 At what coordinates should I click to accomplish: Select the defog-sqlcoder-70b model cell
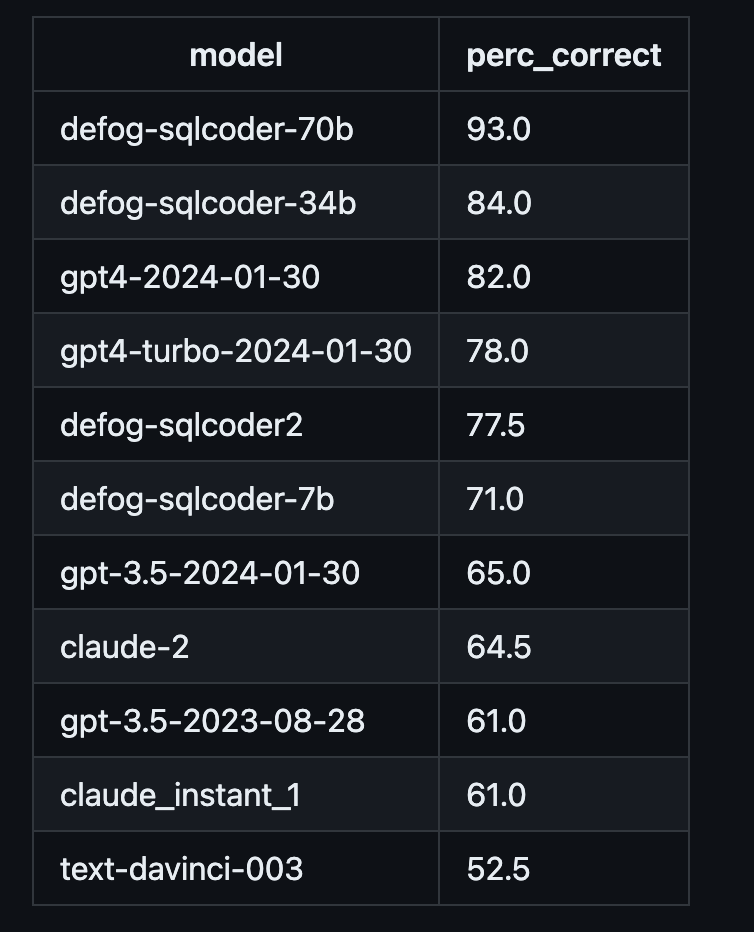coord(207,129)
